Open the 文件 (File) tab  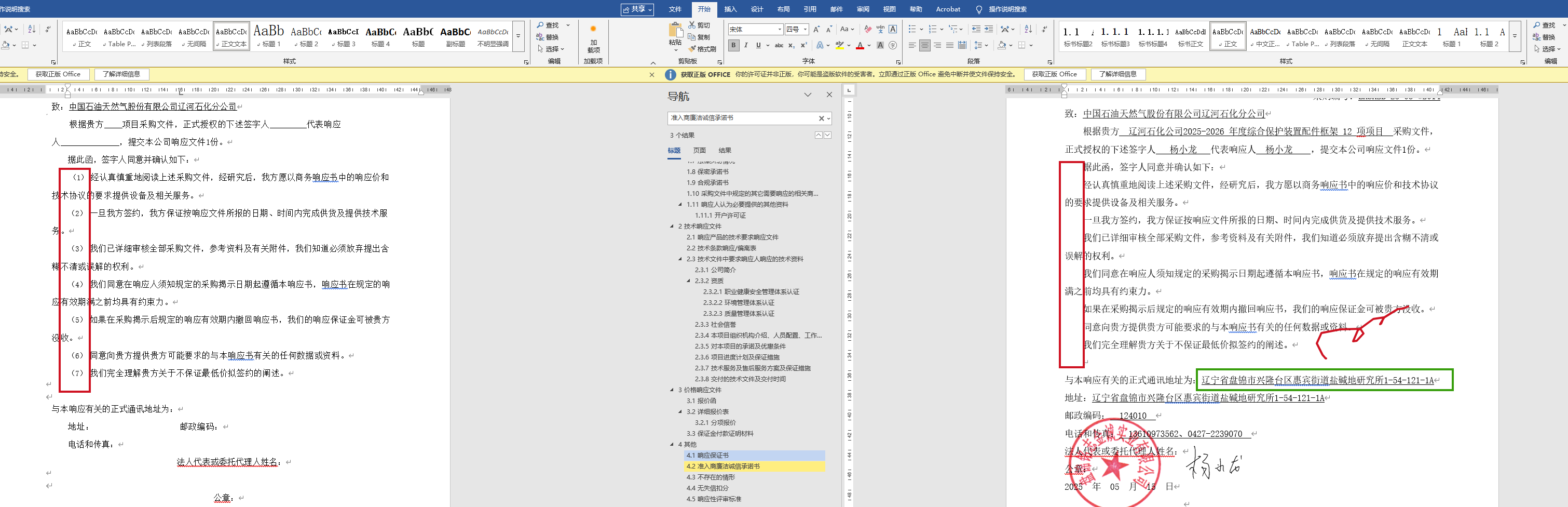pyautogui.click(x=675, y=9)
